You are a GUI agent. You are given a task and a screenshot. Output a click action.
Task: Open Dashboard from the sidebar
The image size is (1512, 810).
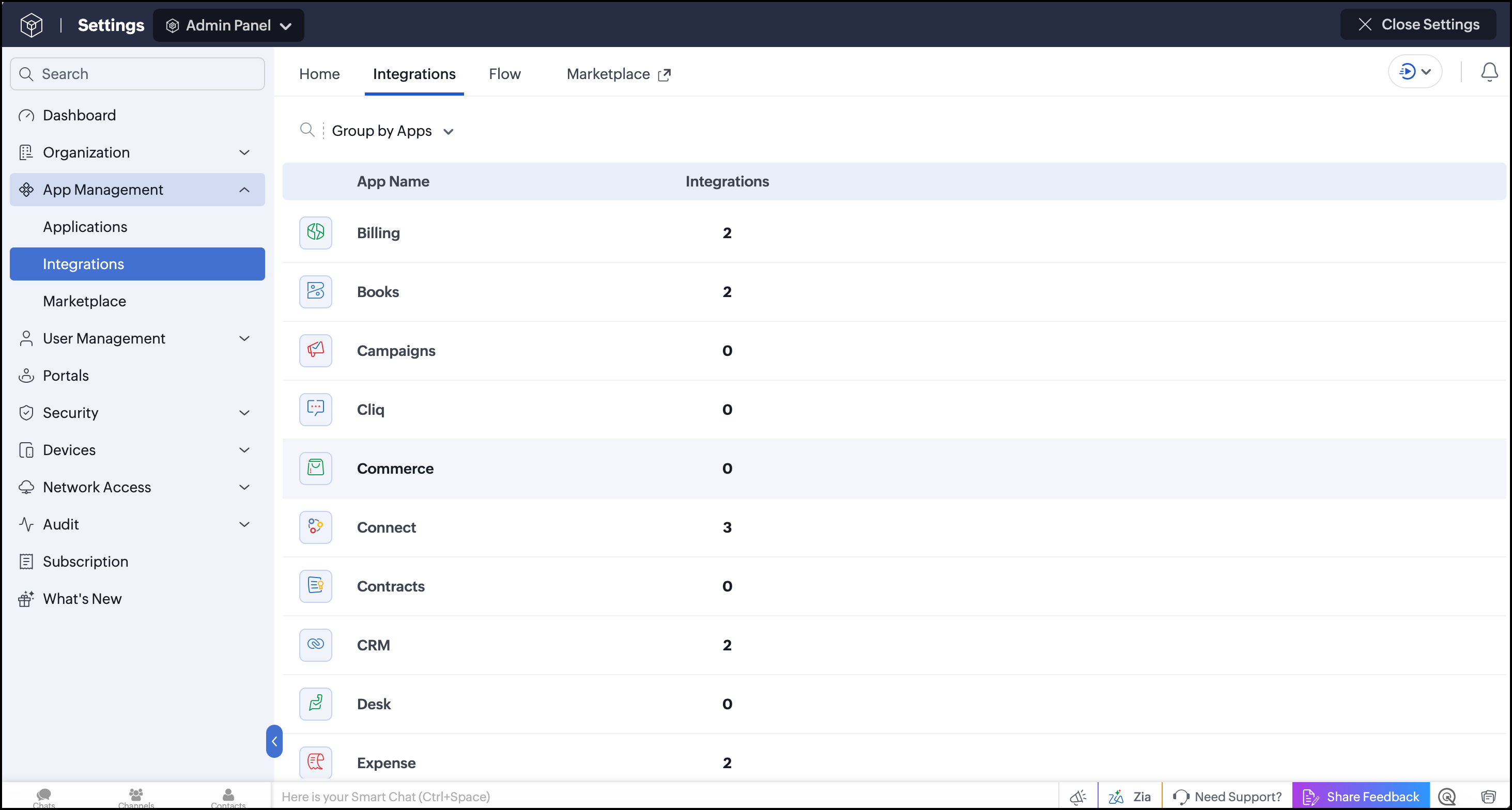click(x=137, y=115)
